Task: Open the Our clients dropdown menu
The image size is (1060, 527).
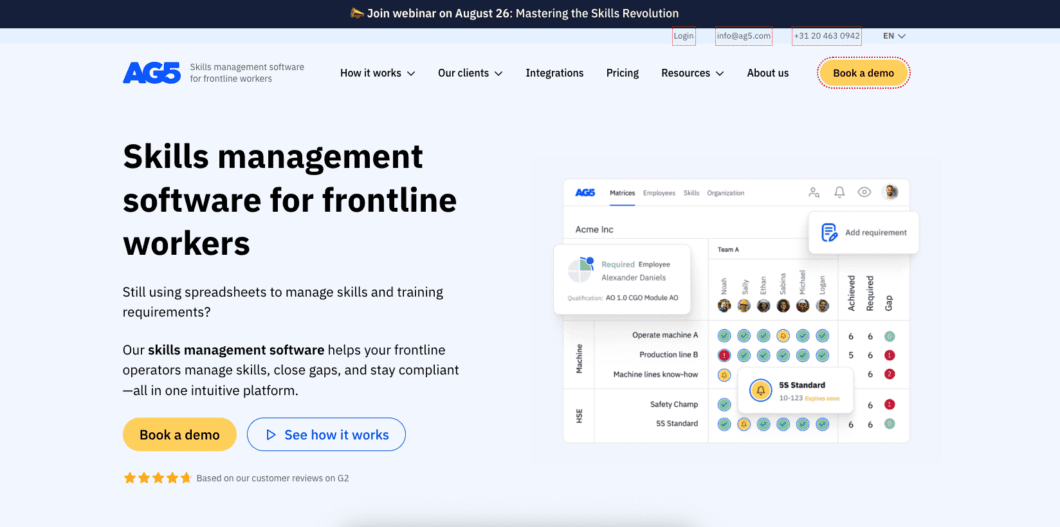Action: point(470,73)
